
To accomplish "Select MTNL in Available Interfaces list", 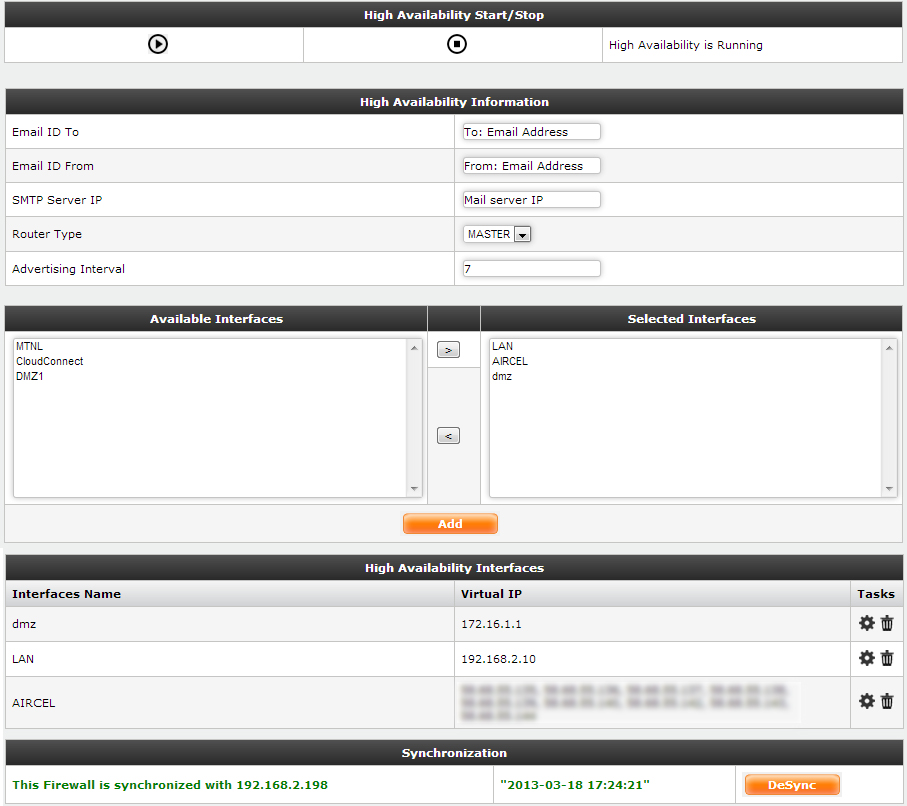I will coord(30,346).
